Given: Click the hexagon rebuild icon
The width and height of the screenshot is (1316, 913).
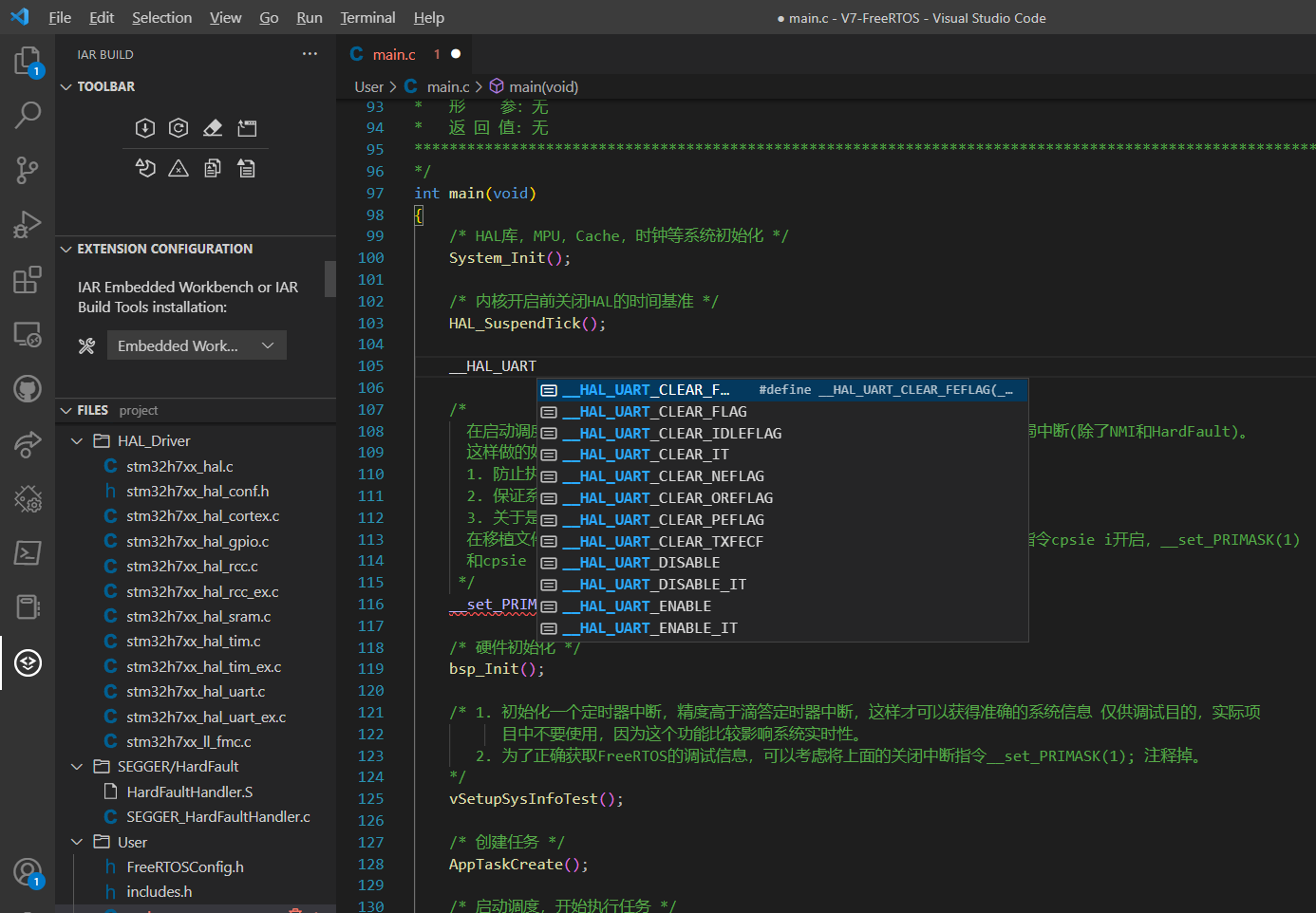Looking at the screenshot, I should click(179, 128).
